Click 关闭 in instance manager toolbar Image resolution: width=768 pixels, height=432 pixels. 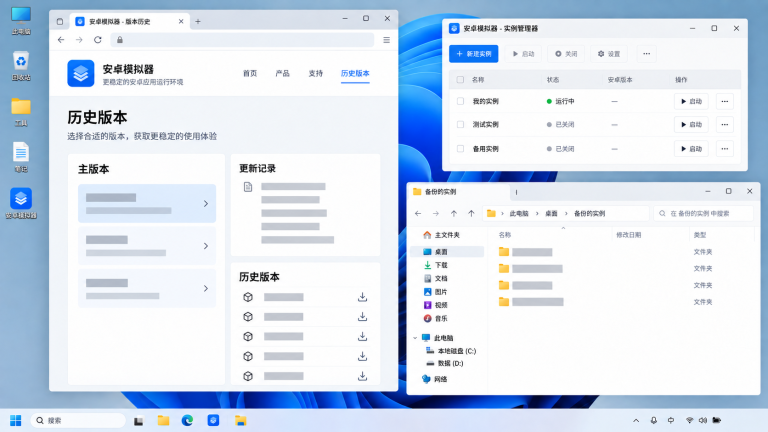pyautogui.click(x=566, y=54)
